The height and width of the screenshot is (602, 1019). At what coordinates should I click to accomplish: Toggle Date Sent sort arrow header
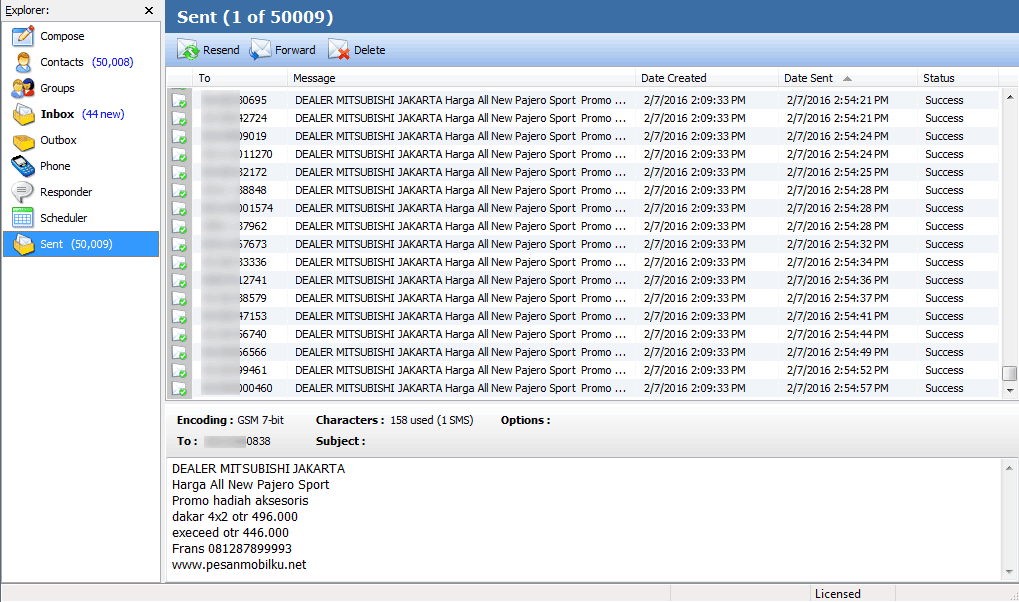847,78
